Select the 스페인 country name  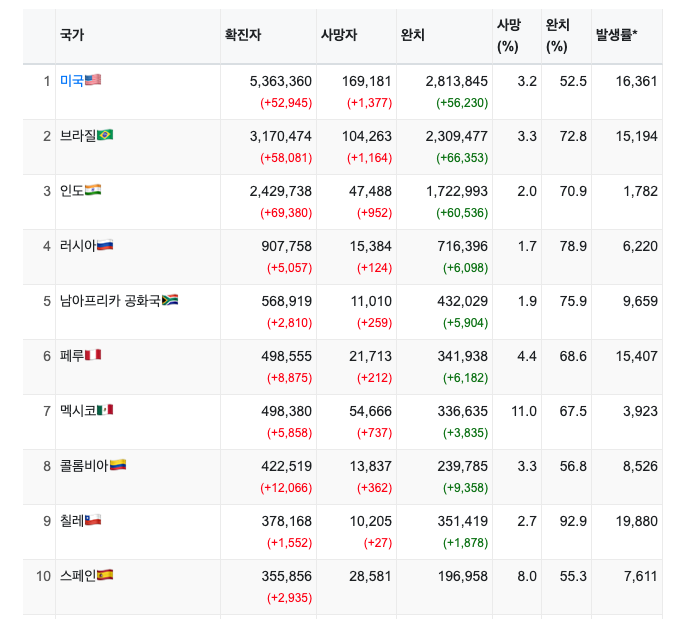click(x=78, y=575)
